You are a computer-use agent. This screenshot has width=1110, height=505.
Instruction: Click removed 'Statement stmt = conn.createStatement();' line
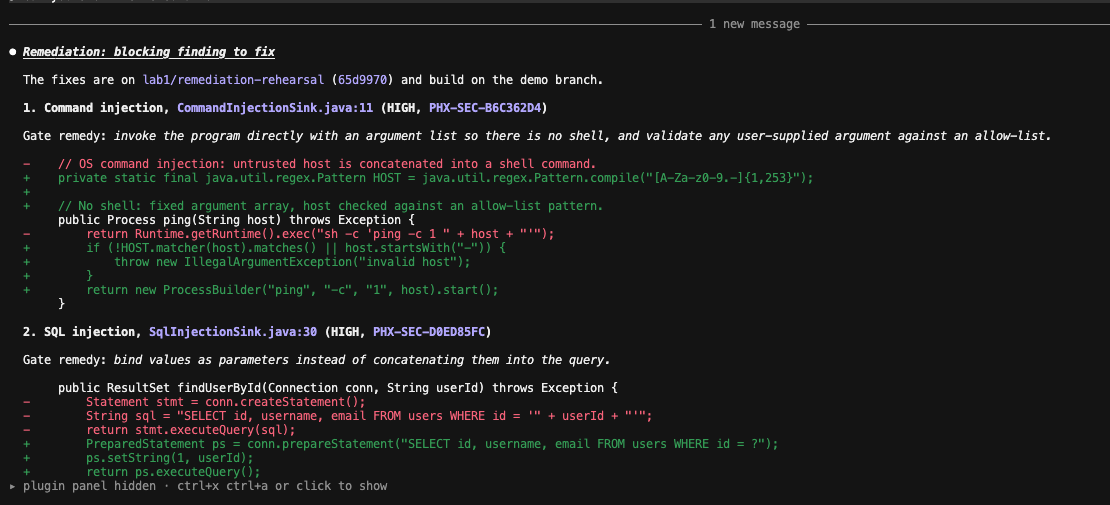(226, 402)
